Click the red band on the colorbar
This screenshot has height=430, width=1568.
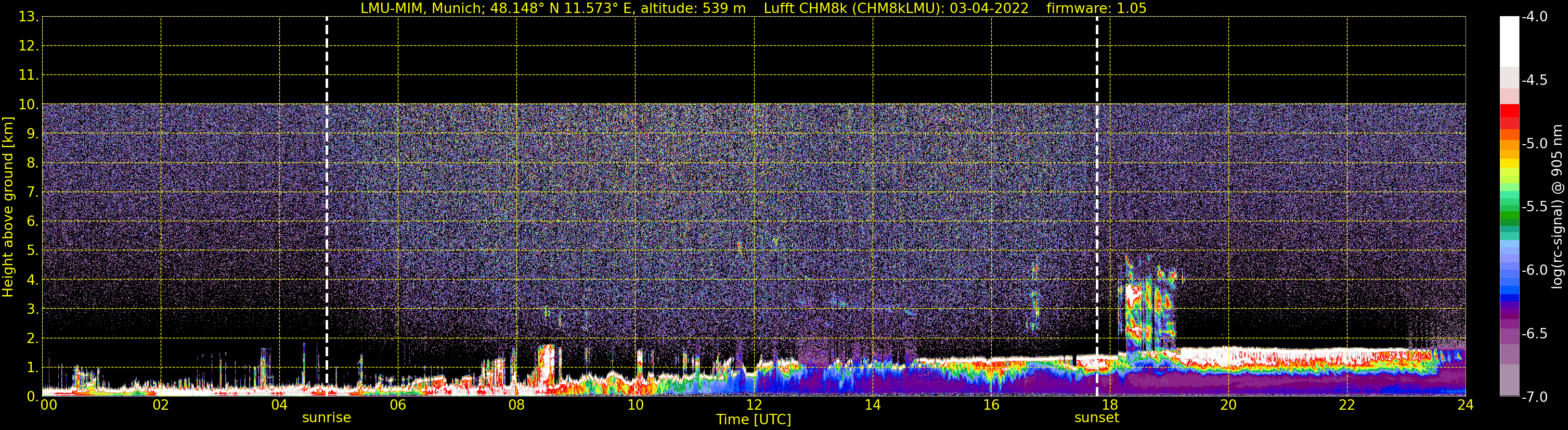1509,116
